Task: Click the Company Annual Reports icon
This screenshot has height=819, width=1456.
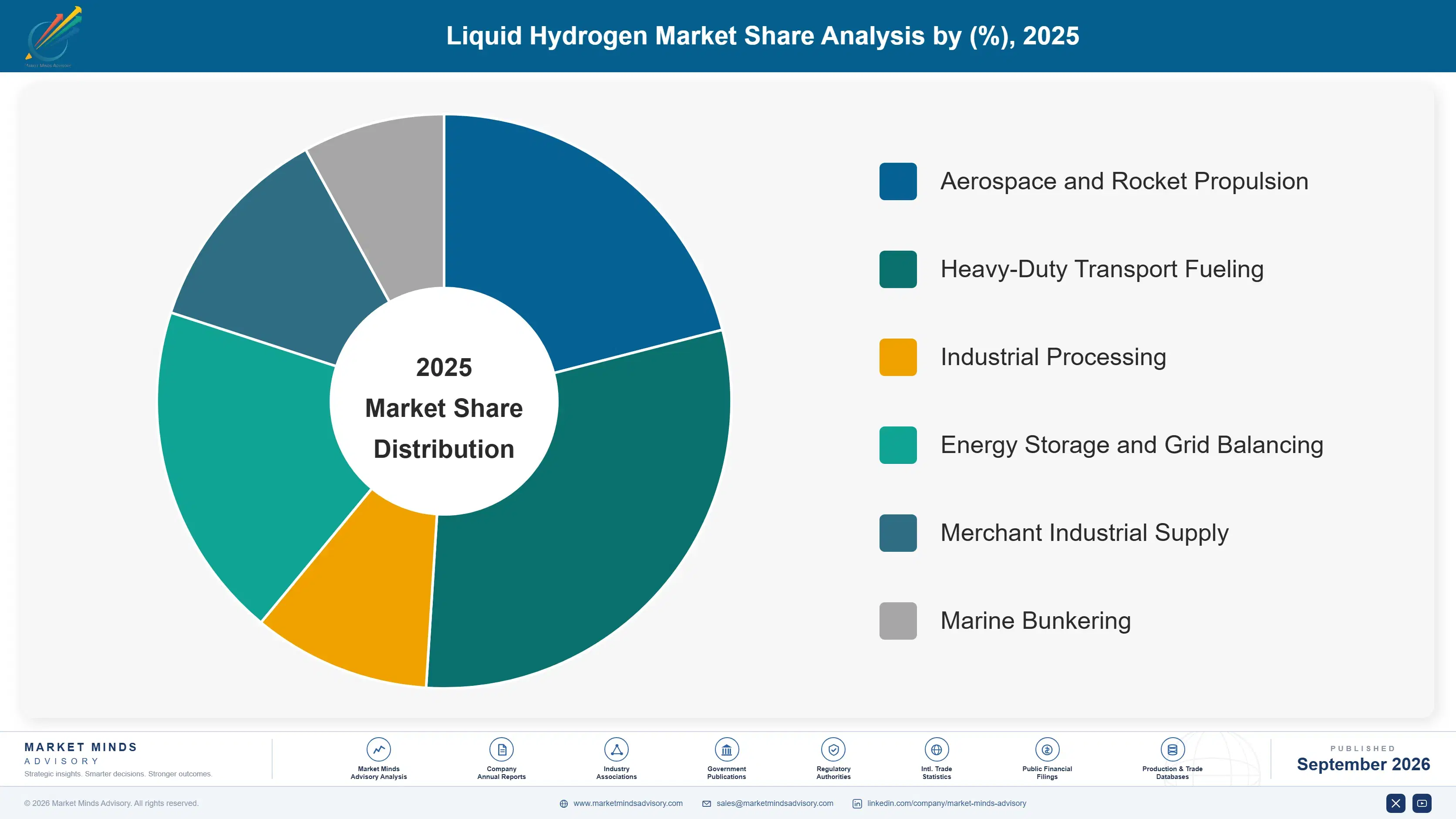Action: [x=501, y=749]
